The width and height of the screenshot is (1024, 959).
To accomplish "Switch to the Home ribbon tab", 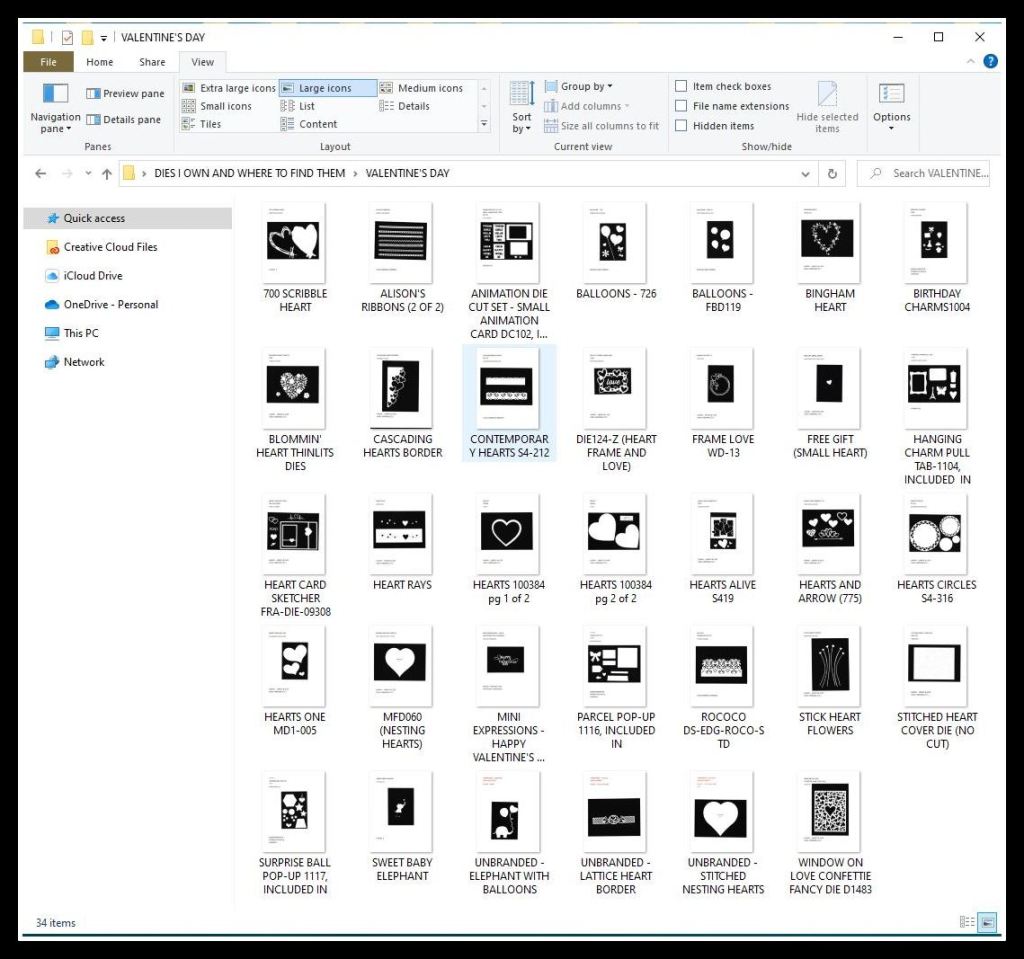I will coord(100,62).
